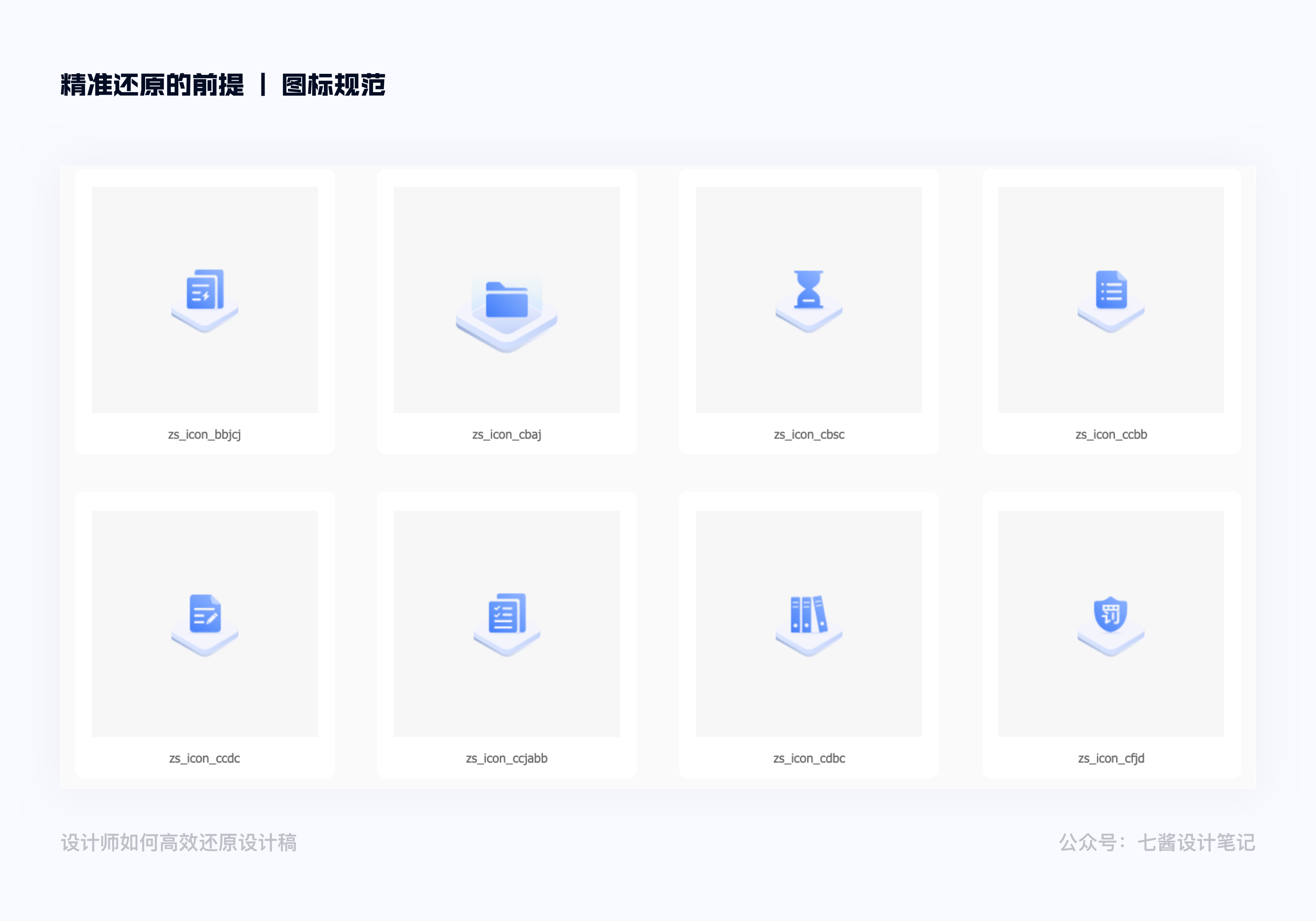Click the 图标规范 heading text
The image size is (1316, 921).
tap(334, 85)
